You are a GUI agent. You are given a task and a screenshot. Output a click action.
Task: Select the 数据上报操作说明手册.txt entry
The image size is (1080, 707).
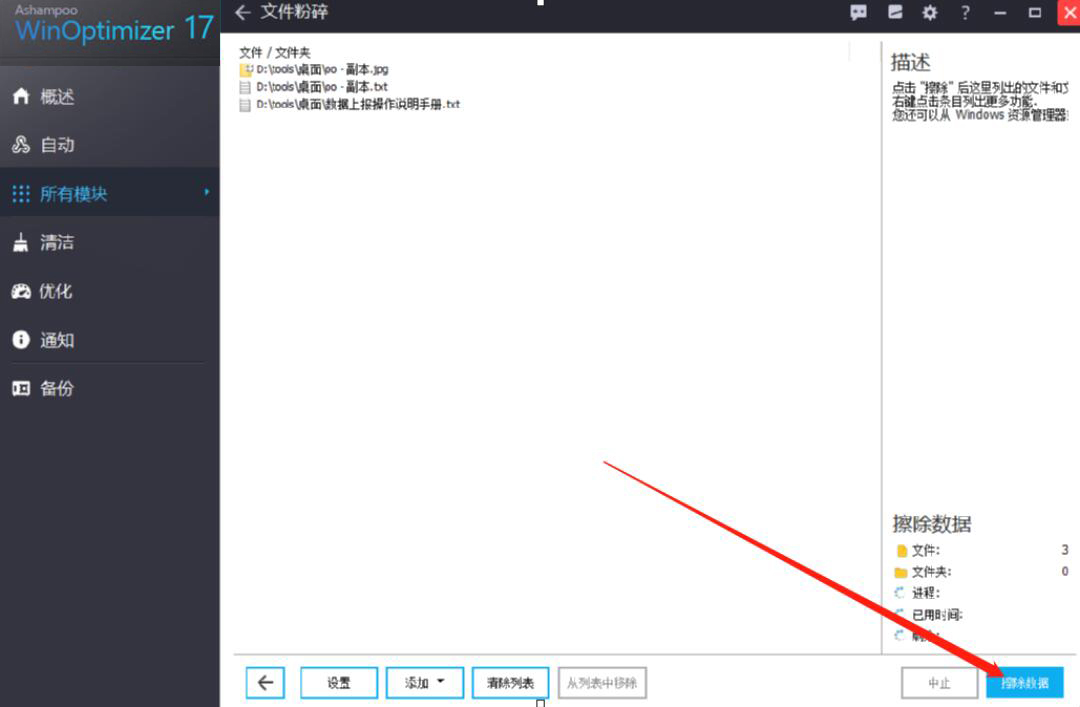(350, 105)
